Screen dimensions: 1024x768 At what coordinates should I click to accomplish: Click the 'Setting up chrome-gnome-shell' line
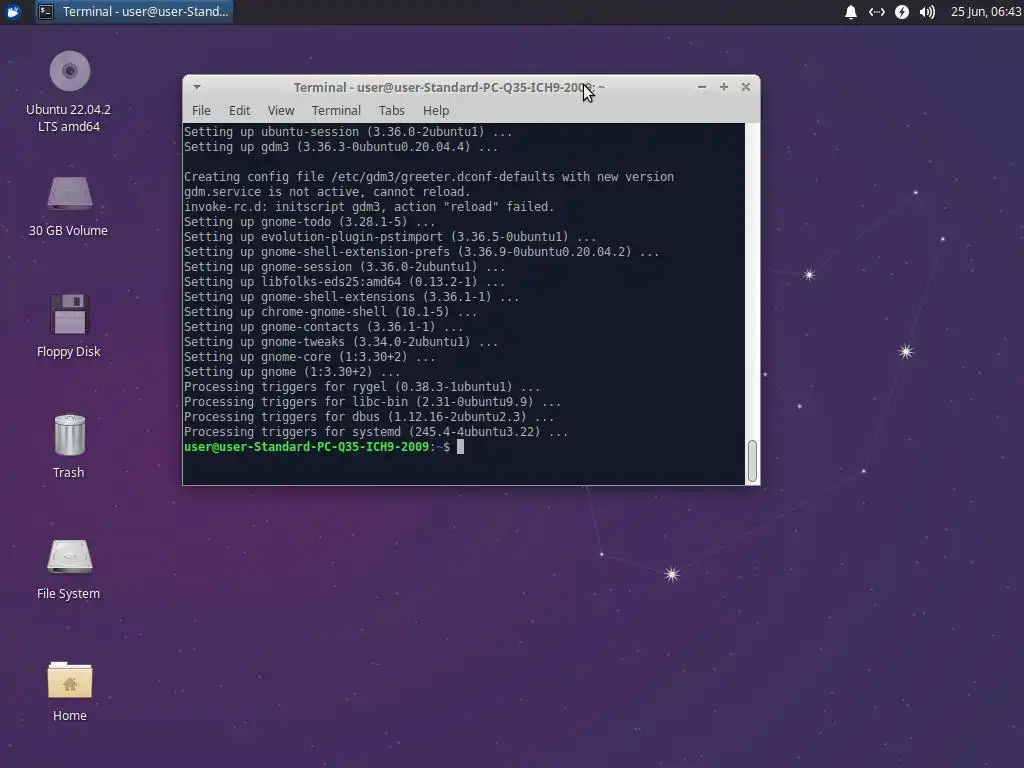pyautogui.click(x=330, y=312)
